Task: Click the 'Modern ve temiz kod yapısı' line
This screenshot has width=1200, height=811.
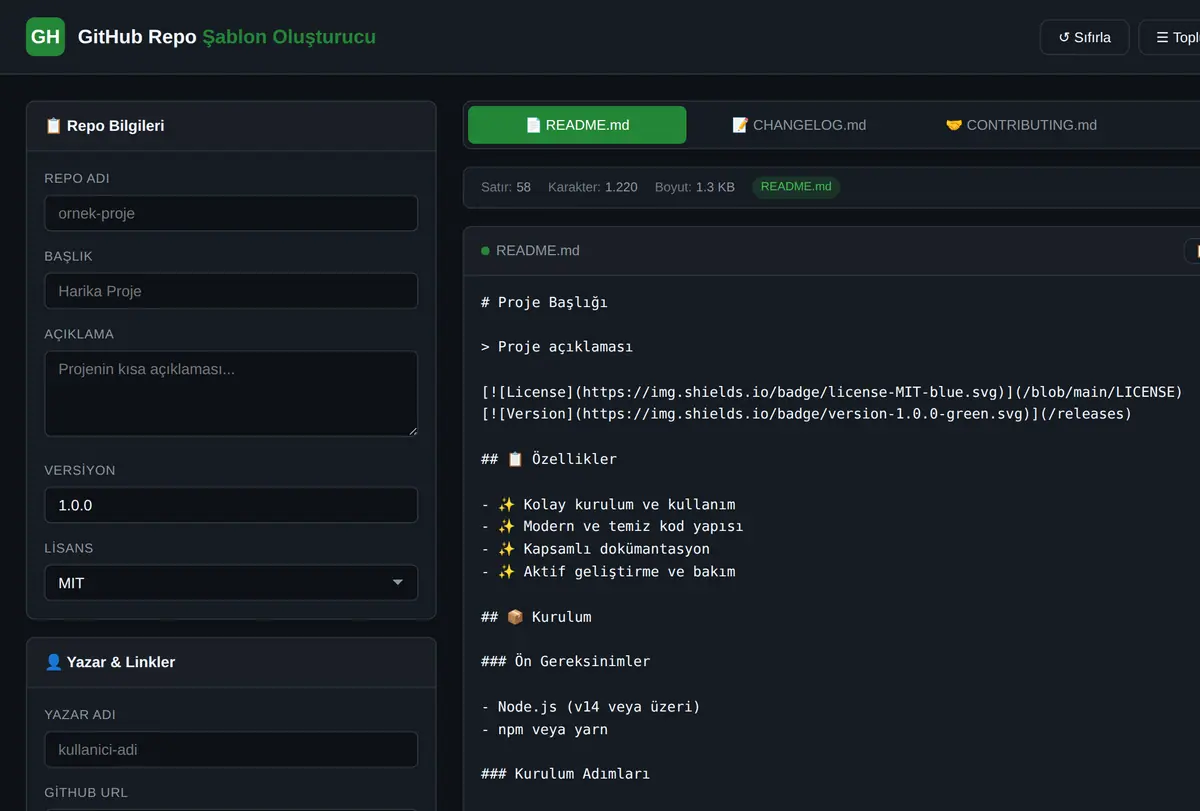Action: point(612,526)
